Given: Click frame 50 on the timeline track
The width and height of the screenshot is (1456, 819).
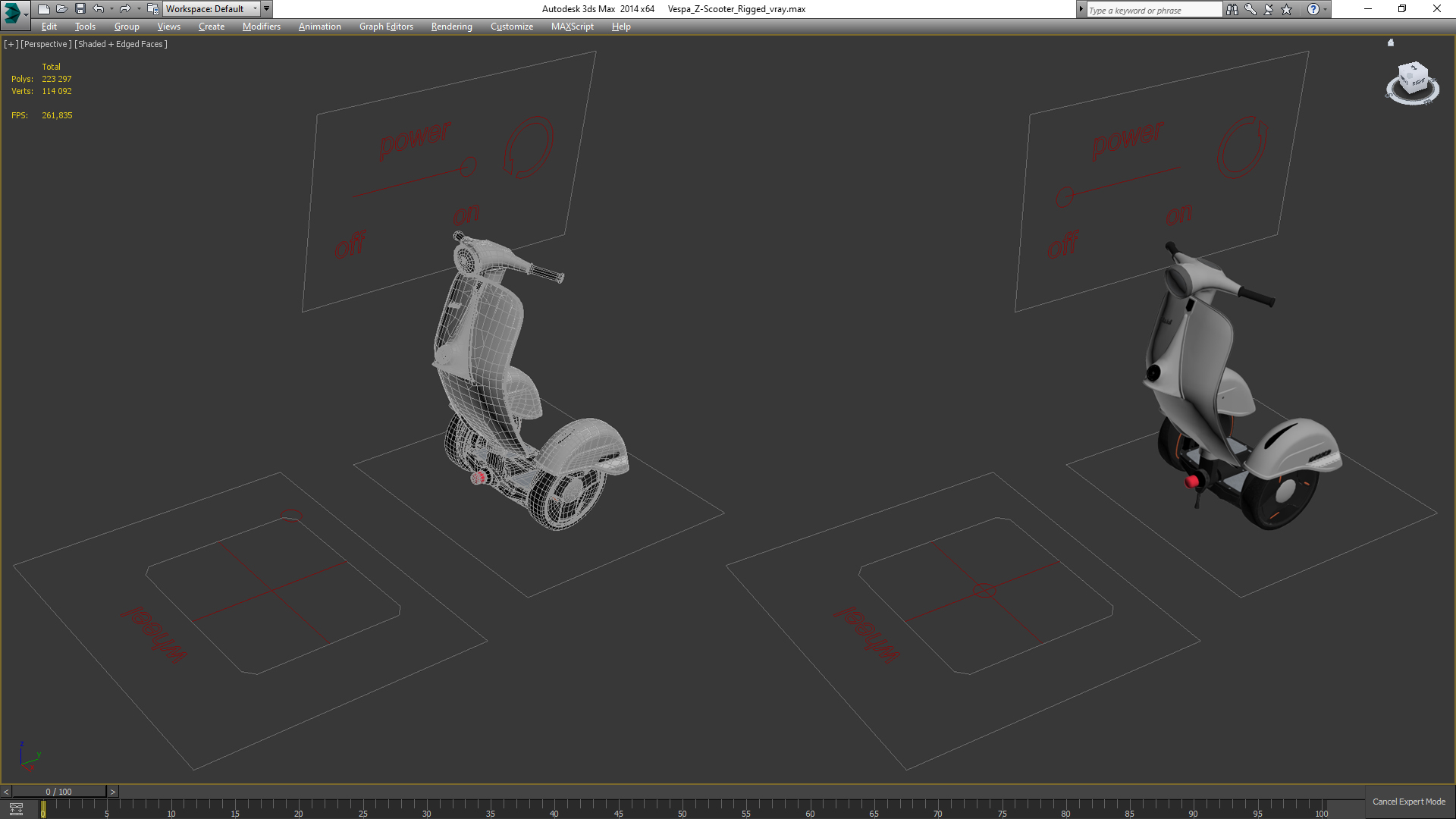Looking at the screenshot, I should pyautogui.click(x=682, y=808).
